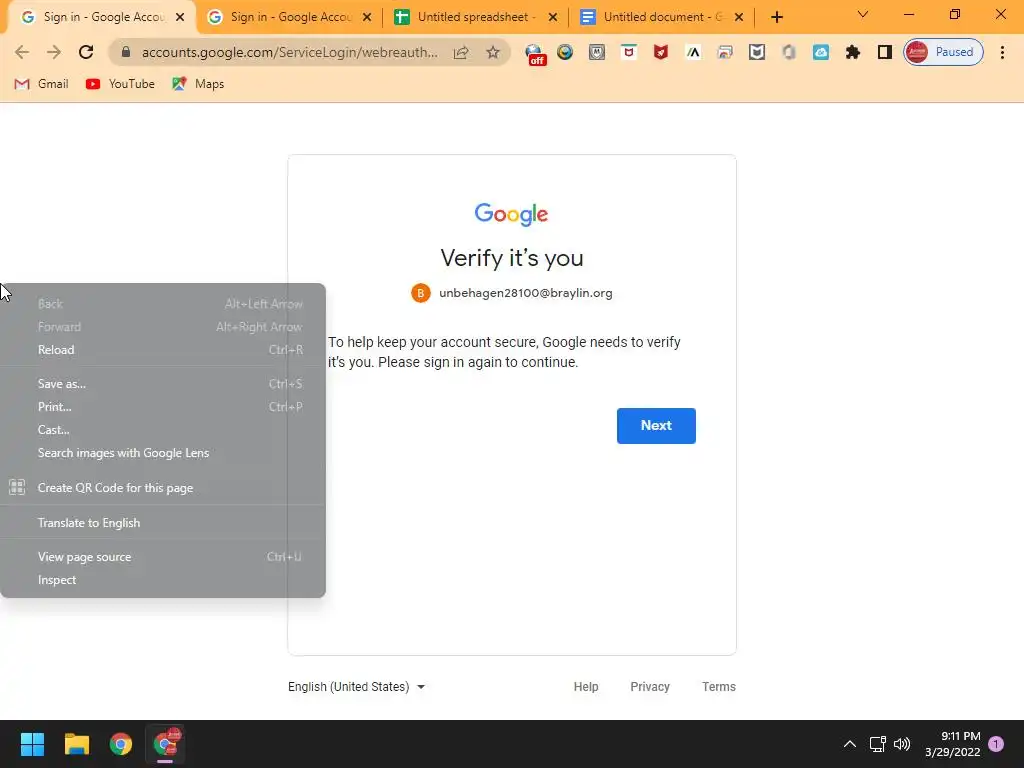
Task: Choose Save as... in the context menu
Action: [163, 384]
